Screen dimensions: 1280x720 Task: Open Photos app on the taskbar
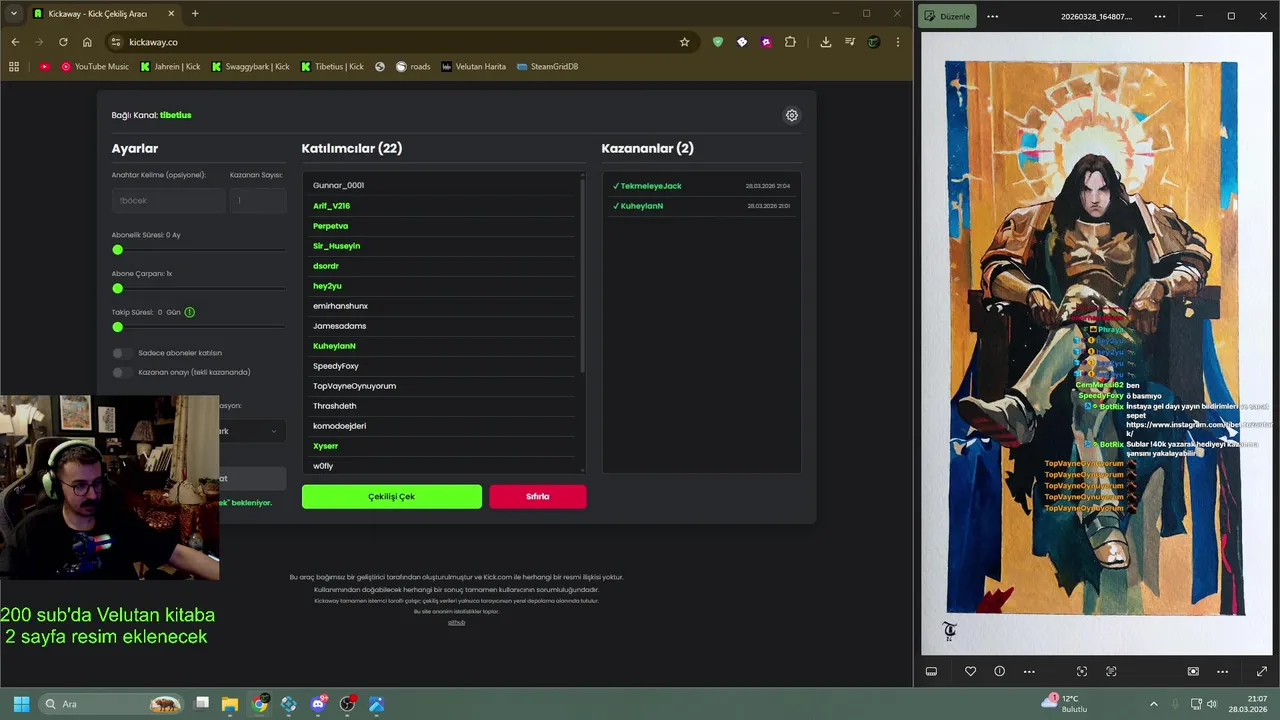(x=376, y=704)
